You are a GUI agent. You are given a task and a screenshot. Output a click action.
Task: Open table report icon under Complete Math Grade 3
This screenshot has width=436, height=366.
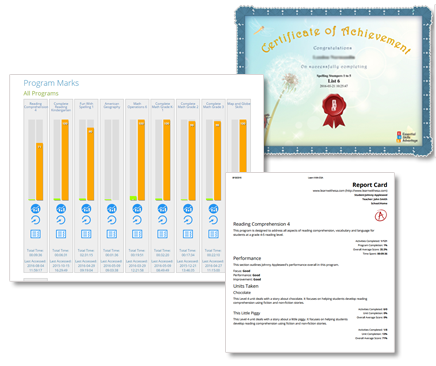(x=213, y=234)
